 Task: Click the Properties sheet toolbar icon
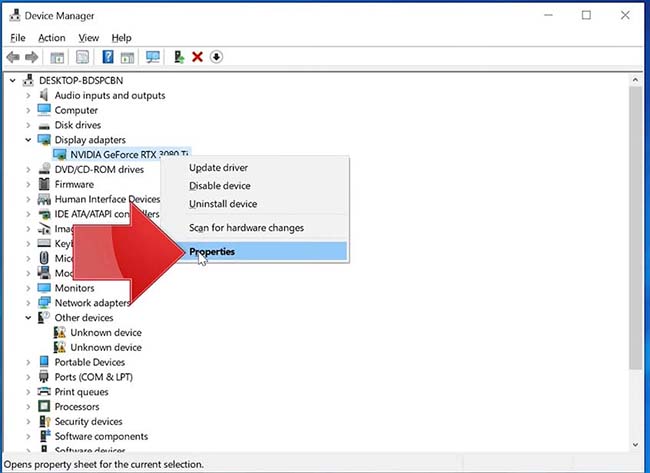point(82,57)
